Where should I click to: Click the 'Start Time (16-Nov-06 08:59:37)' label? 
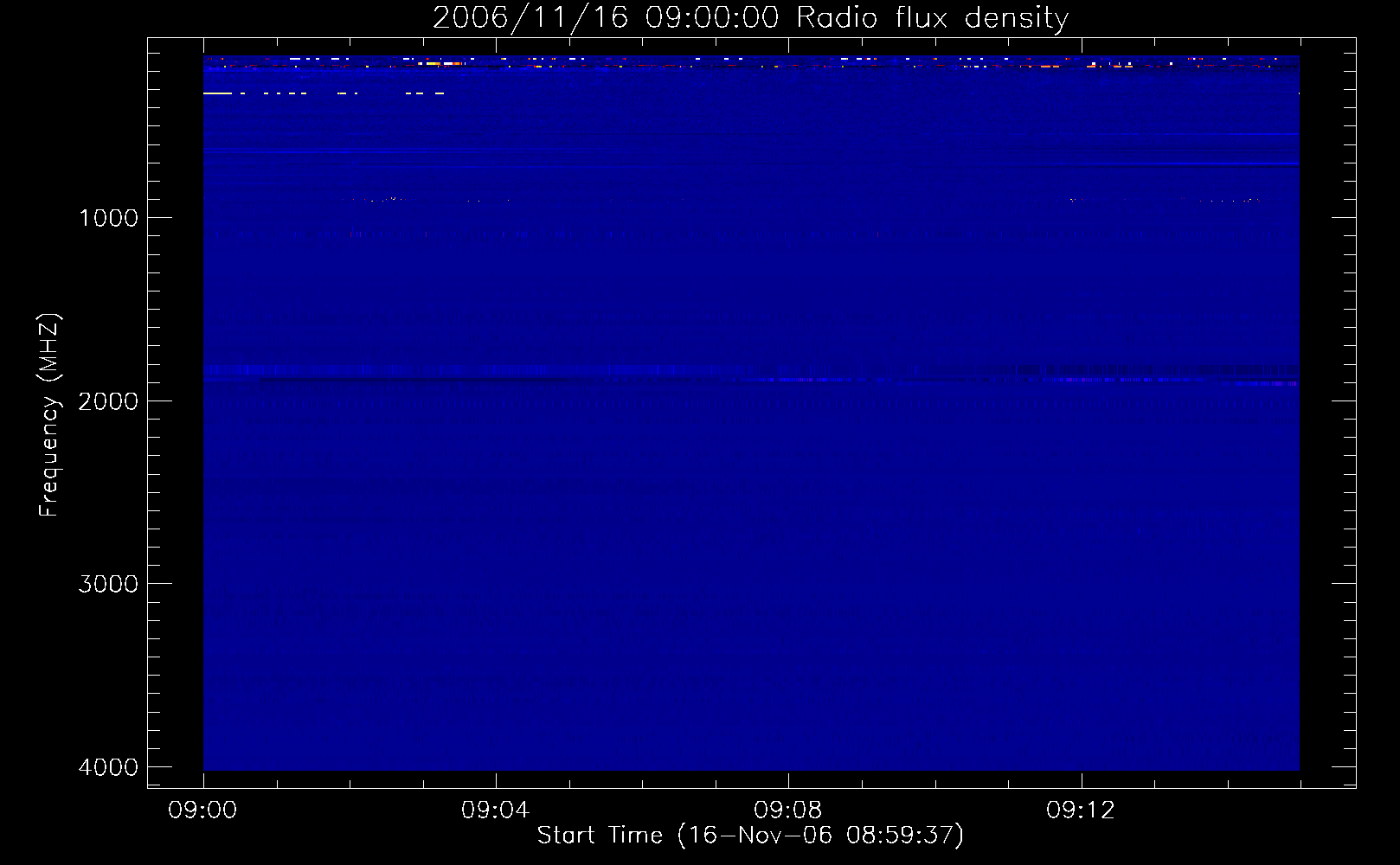pos(750,836)
